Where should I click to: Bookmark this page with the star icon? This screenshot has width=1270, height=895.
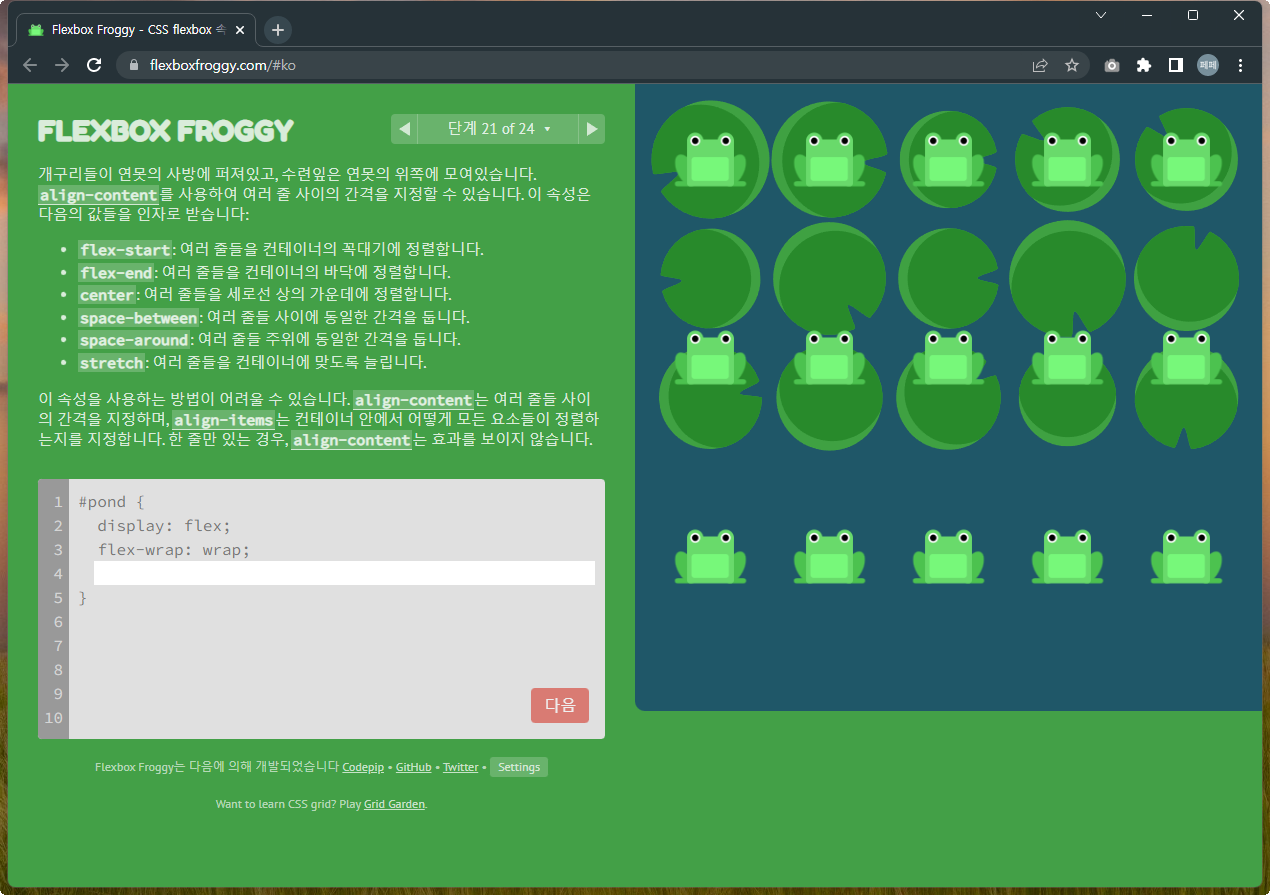(x=1072, y=65)
